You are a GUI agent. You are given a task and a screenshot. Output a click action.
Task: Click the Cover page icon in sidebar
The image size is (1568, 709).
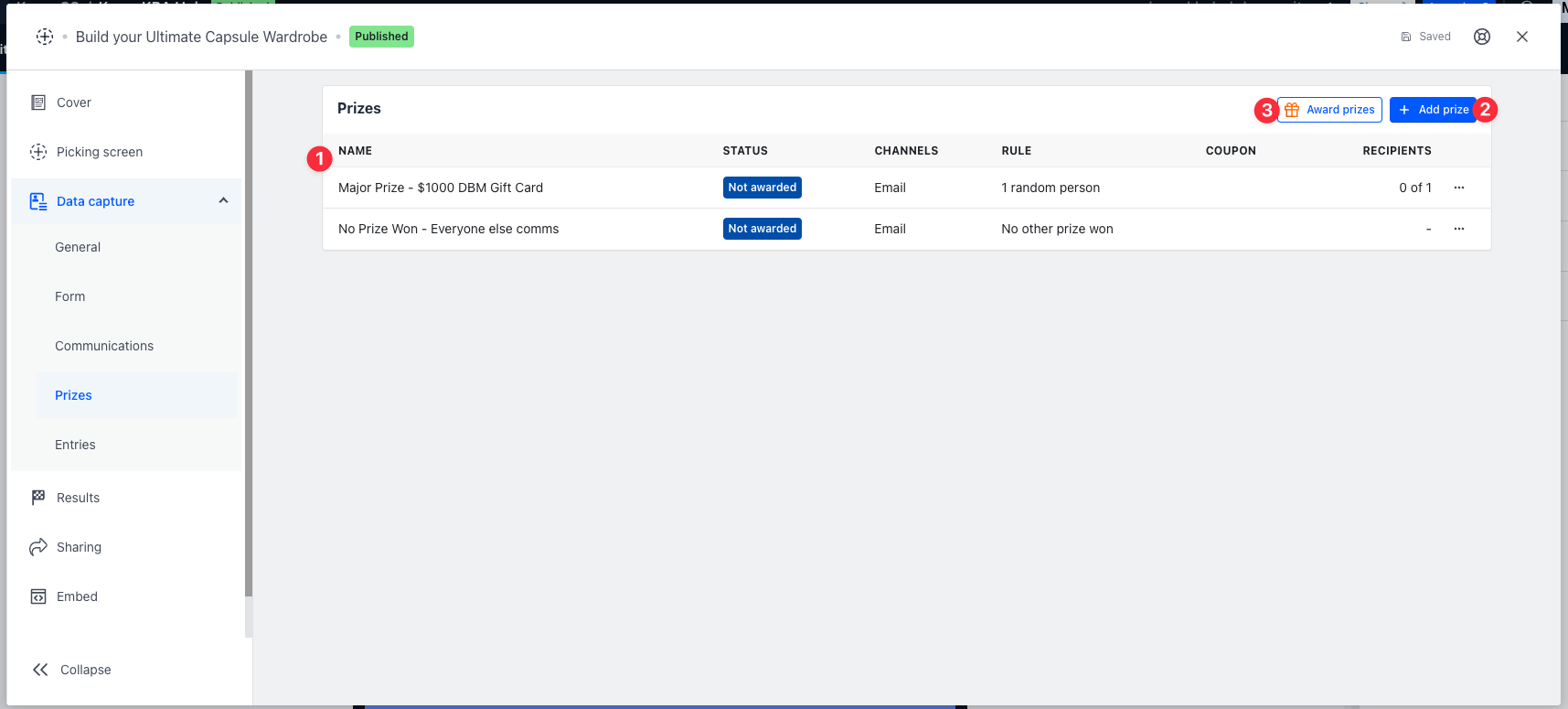point(38,102)
